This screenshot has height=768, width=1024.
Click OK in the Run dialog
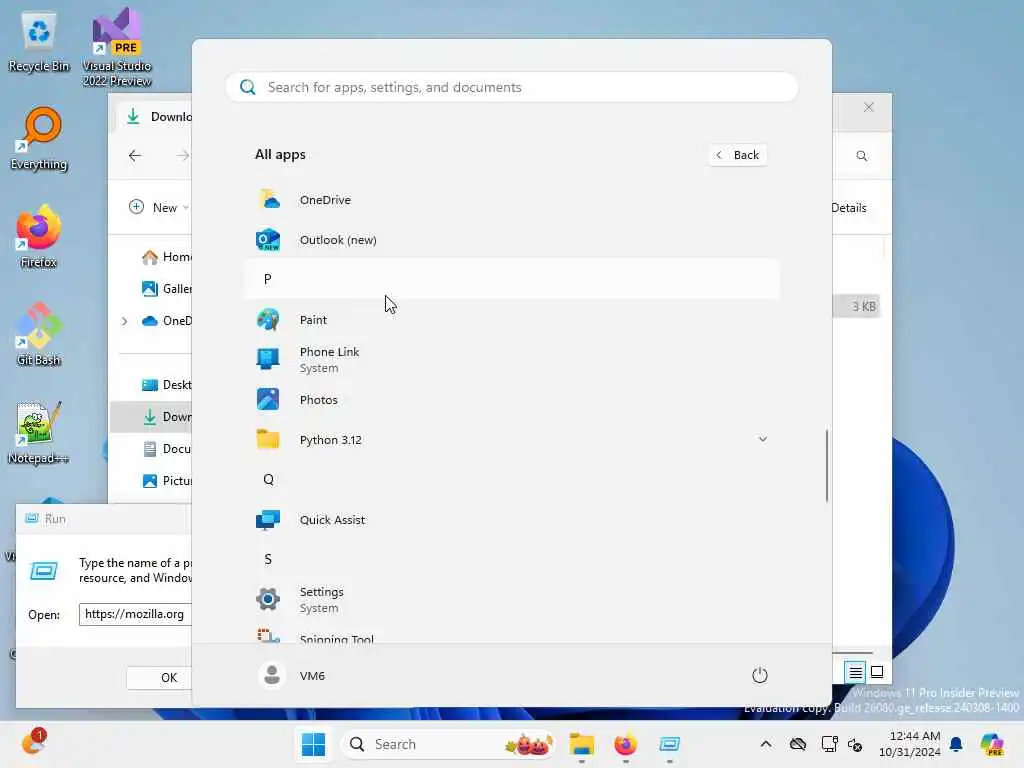pos(160,678)
